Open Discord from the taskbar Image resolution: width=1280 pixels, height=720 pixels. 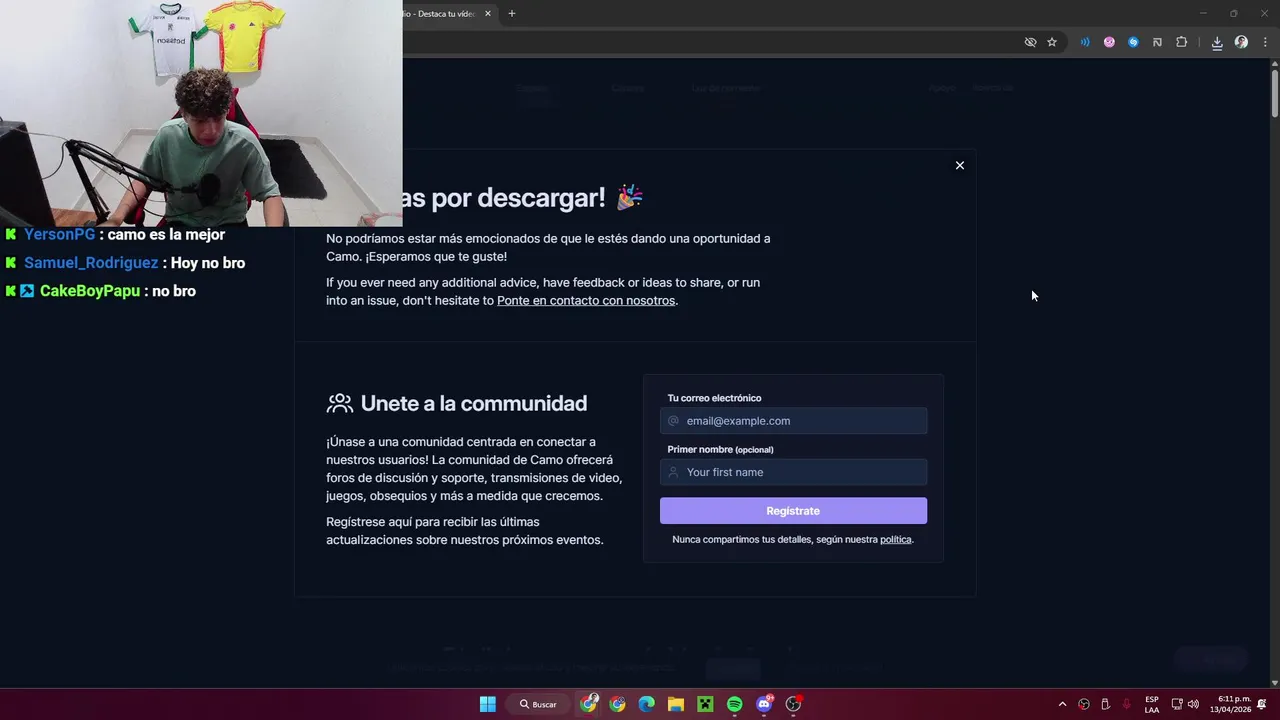[764, 704]
